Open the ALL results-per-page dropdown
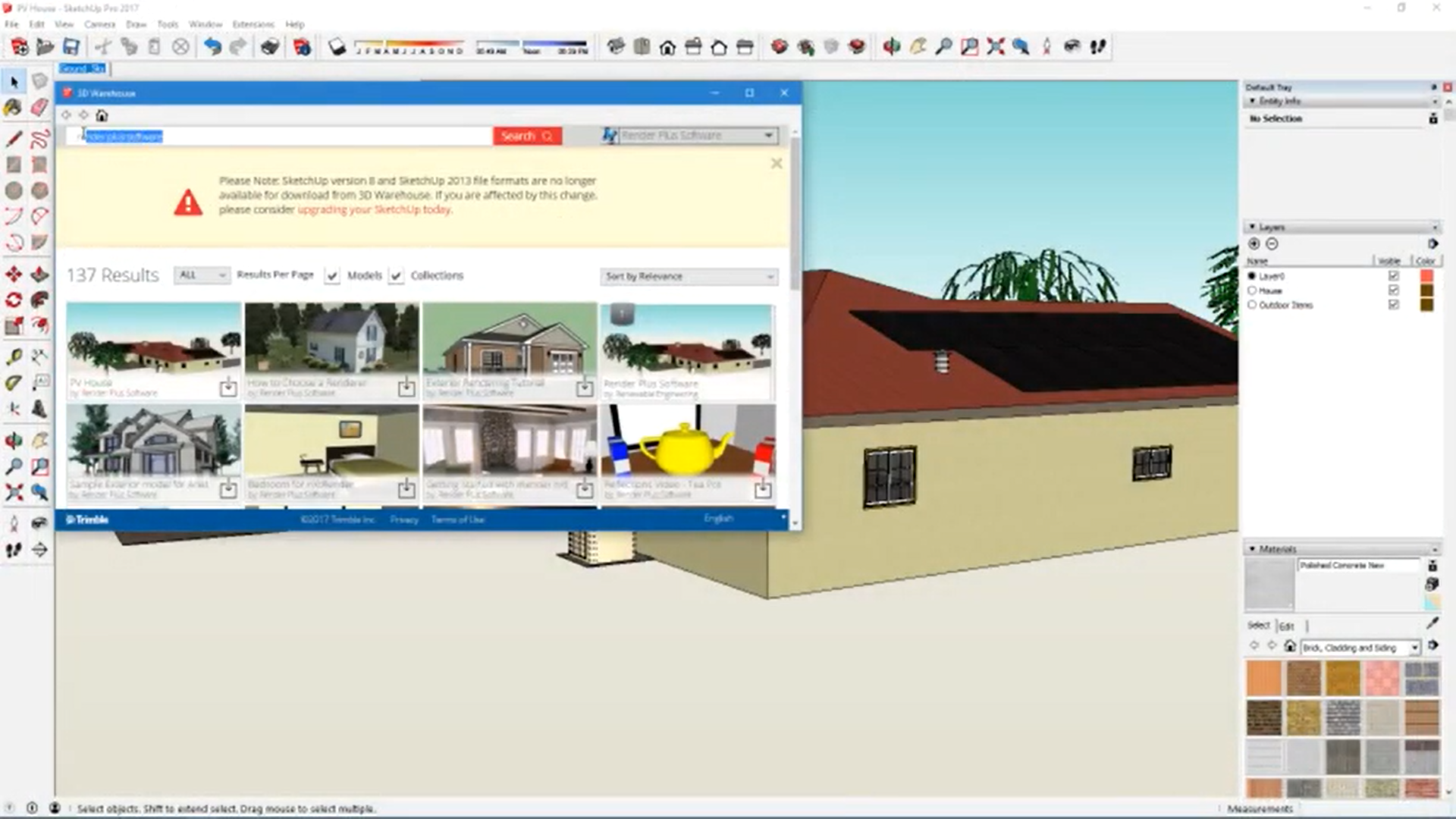The height and width of the screenshot is (819, 1456). point(201,275)
